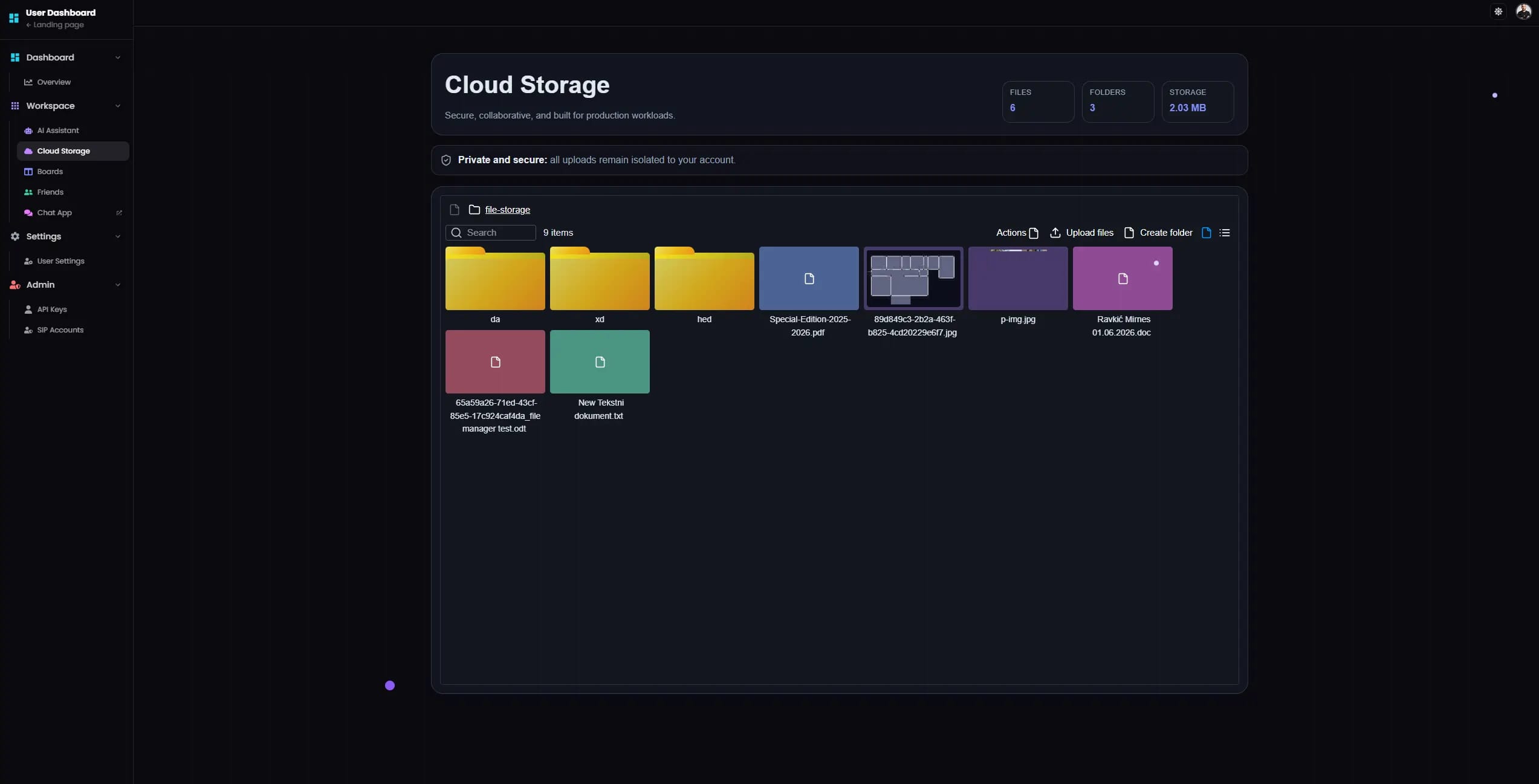Click the file-storage breadcrumb link

click(508, 210)
